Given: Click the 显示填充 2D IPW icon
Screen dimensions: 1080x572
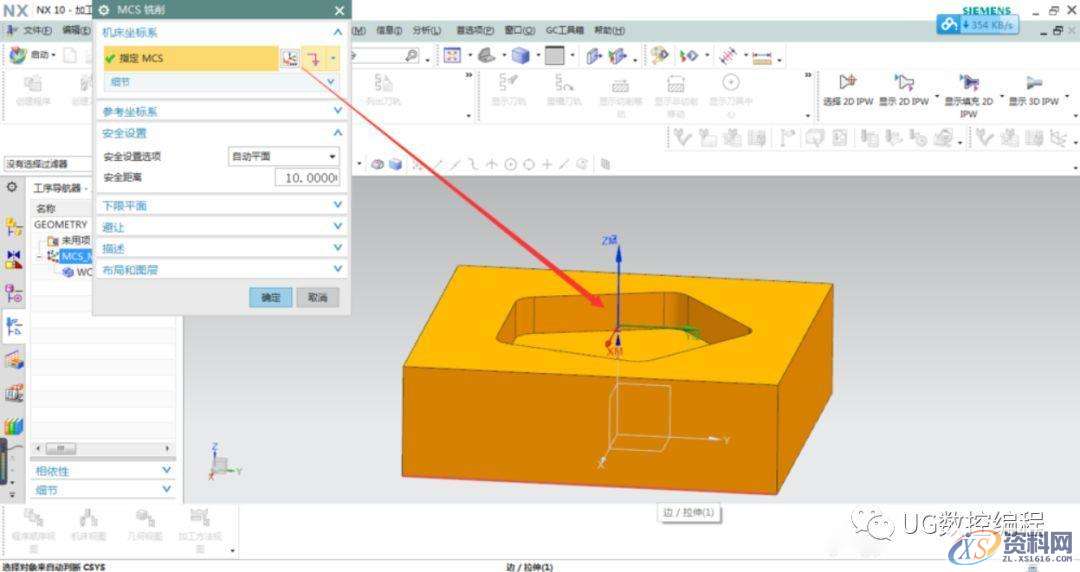Looking at the screenshot, I should [968, 83].
